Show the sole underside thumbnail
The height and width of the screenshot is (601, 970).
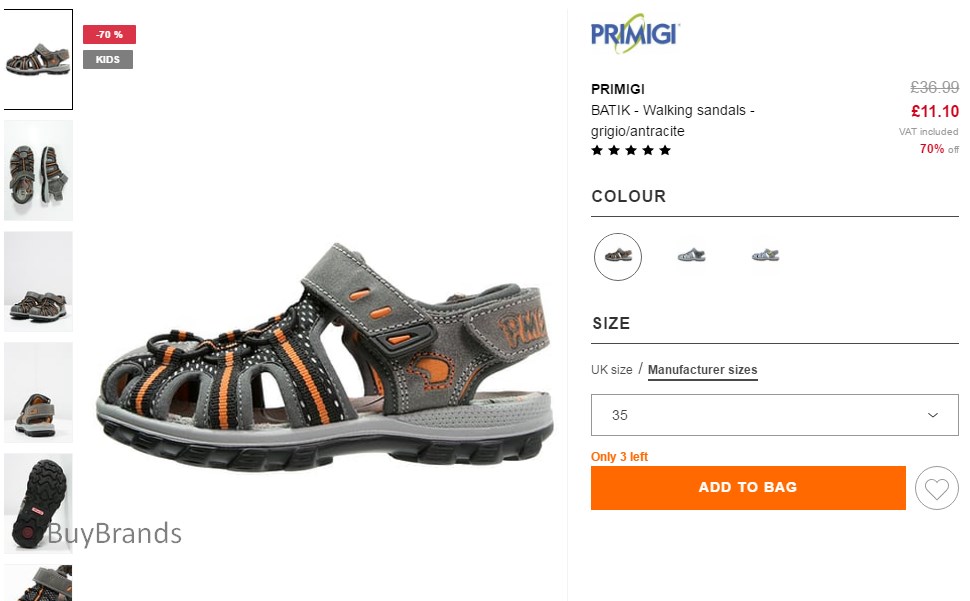point(38,503)
